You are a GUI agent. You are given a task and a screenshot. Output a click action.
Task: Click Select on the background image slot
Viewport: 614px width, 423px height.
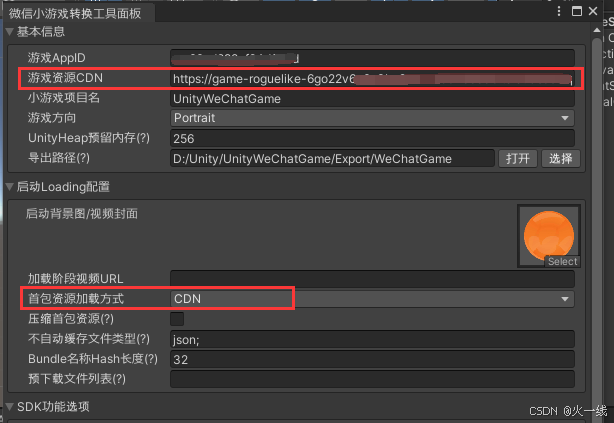(x=562, y=262)
